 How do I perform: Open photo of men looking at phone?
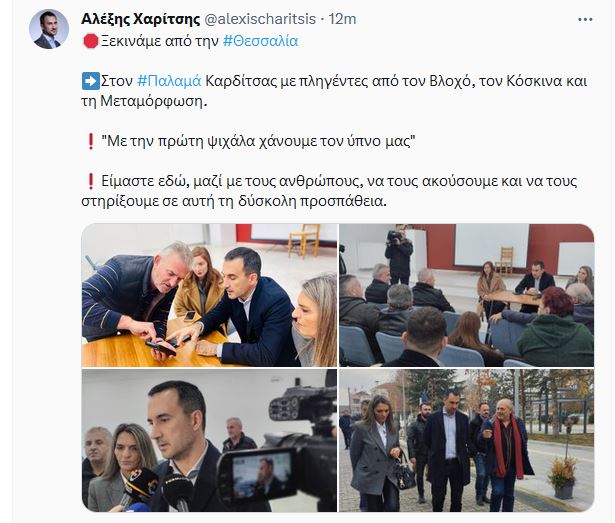click(209, 295)
